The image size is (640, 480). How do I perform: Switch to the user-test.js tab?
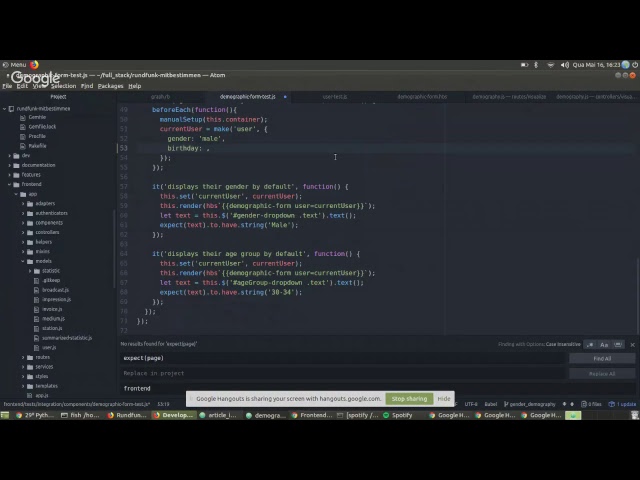pyautogui.click(x=335, y=97)
